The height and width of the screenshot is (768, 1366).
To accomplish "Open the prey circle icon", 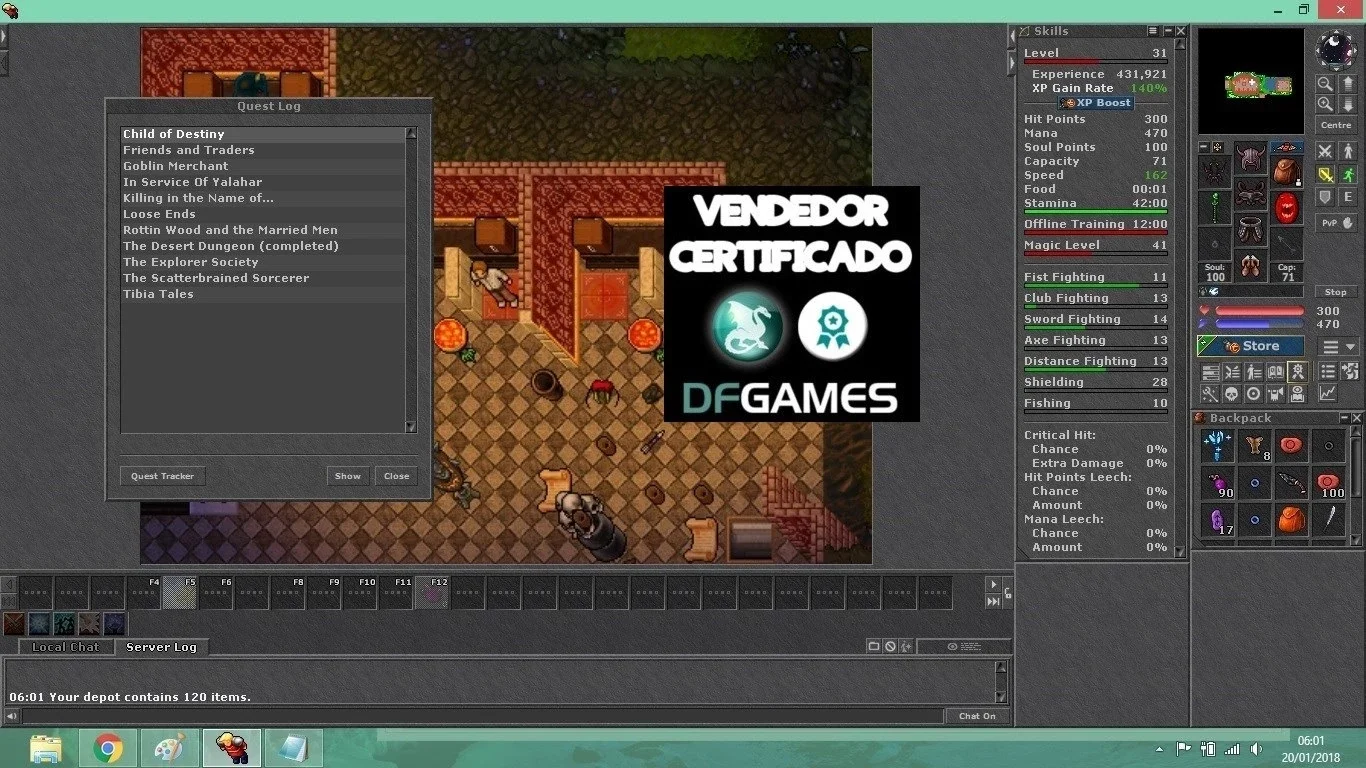I will pyautogui.click(x=1254, y=392).
